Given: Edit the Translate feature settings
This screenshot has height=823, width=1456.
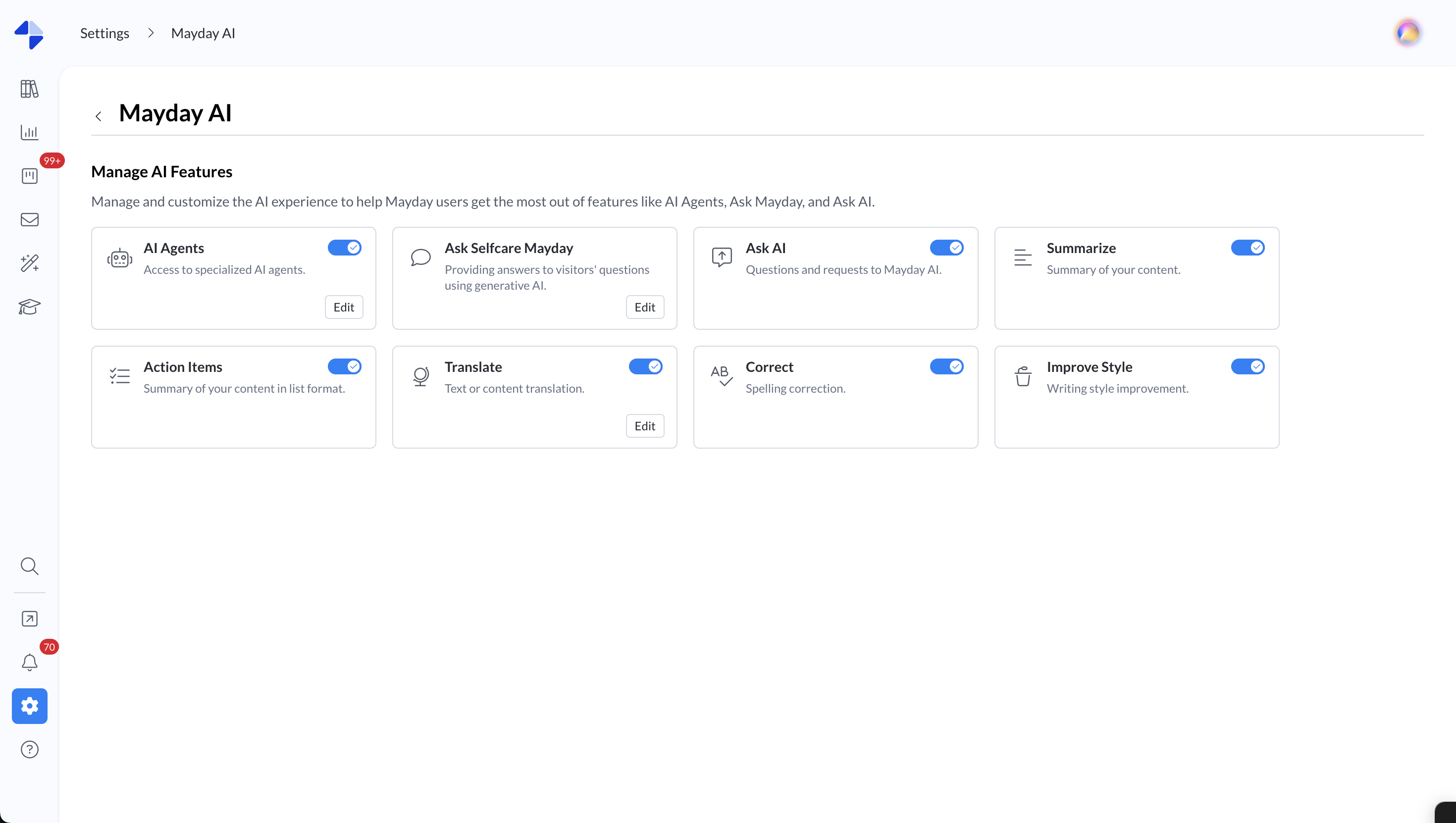Looking at the screenshot, I should [x=644, y=426].
